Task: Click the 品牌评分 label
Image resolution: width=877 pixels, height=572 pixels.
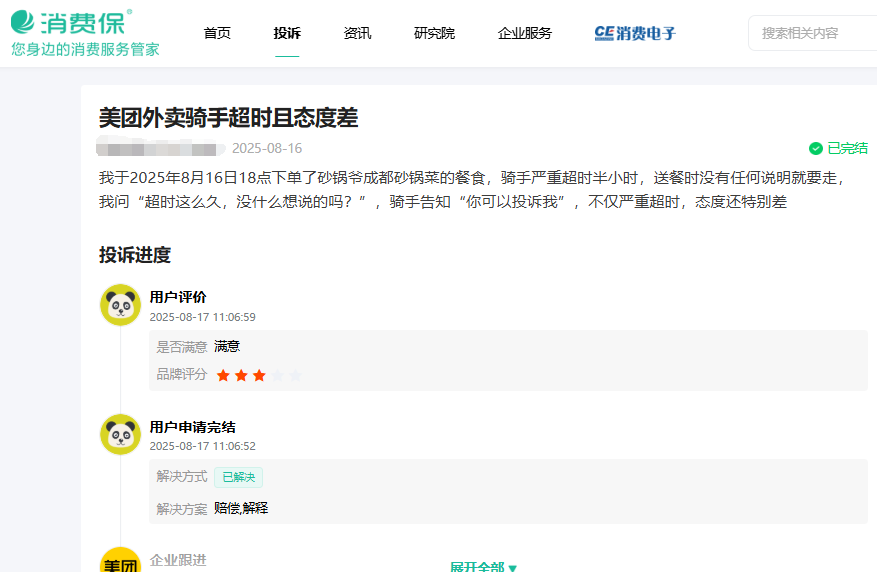Action: tap(182, 374)
